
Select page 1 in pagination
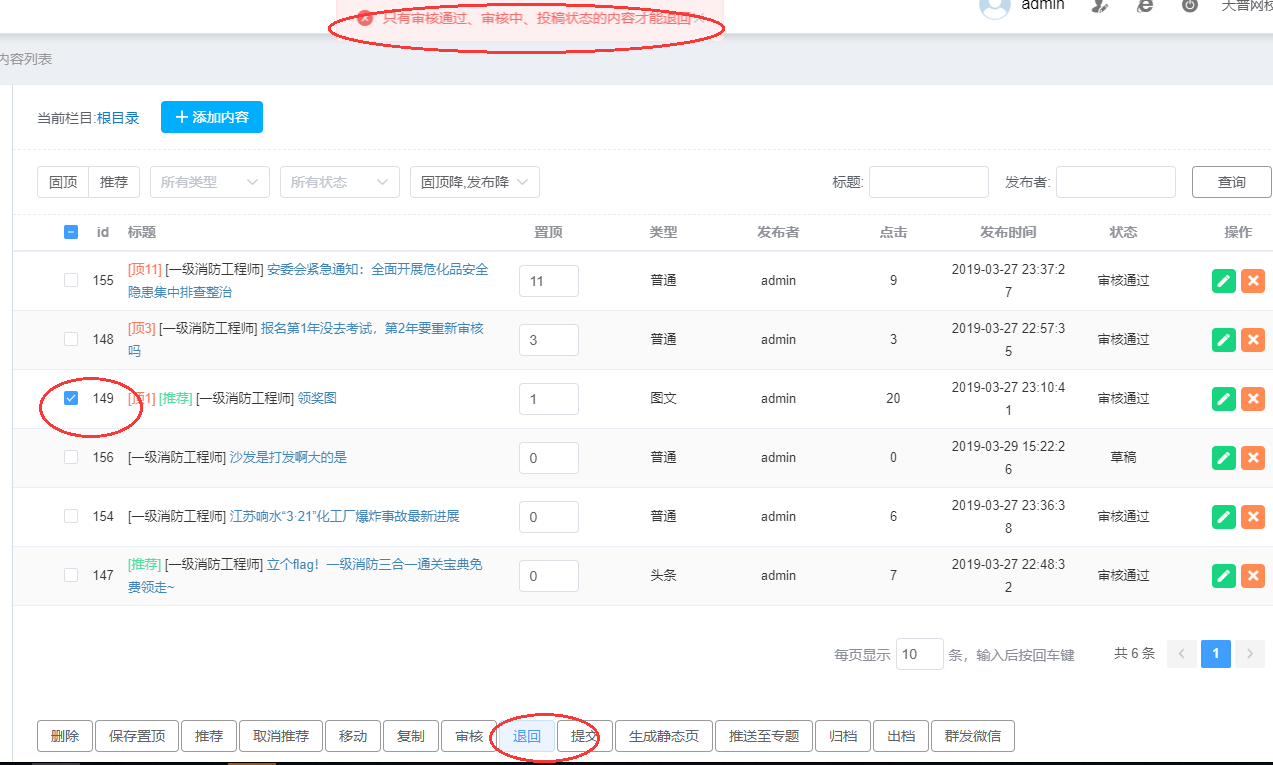click(x=1215, y=654)
